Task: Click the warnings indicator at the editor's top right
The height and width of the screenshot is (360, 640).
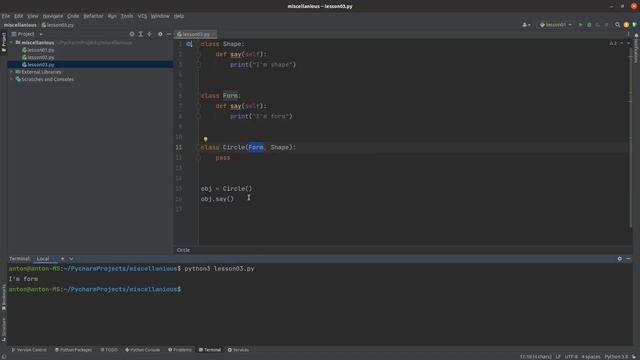Action: click(613, 43)
